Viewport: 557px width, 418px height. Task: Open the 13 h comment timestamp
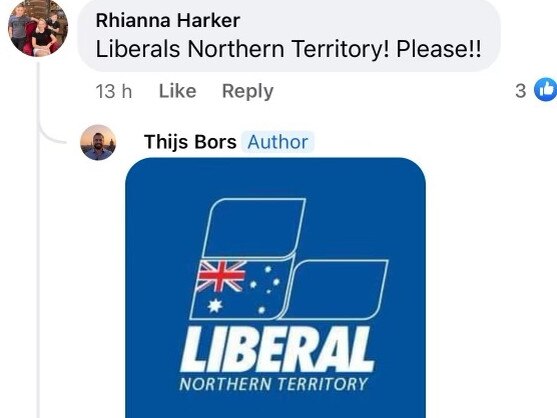[114, 91]
